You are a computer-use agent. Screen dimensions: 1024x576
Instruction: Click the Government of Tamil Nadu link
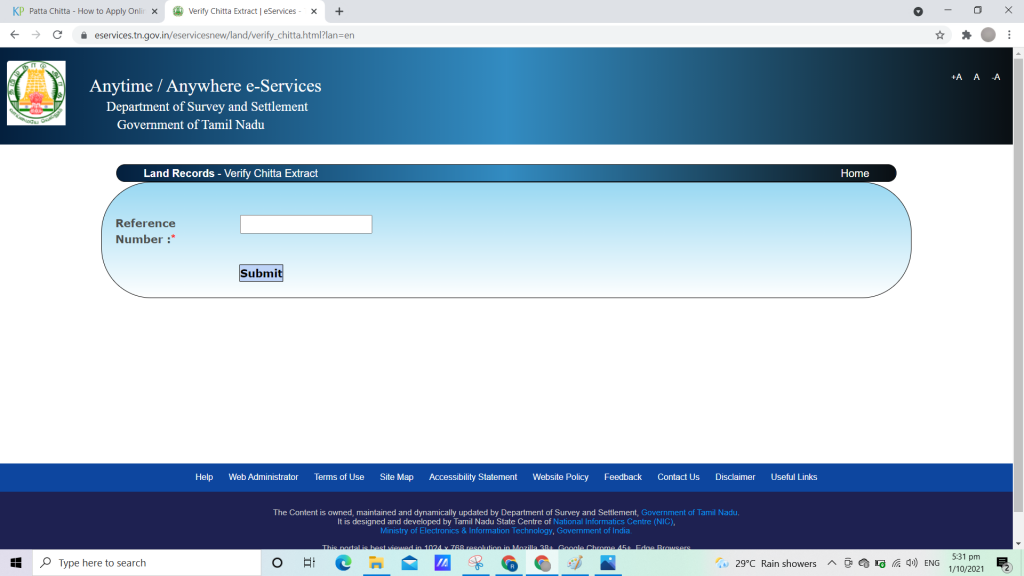tap(689, 512)
